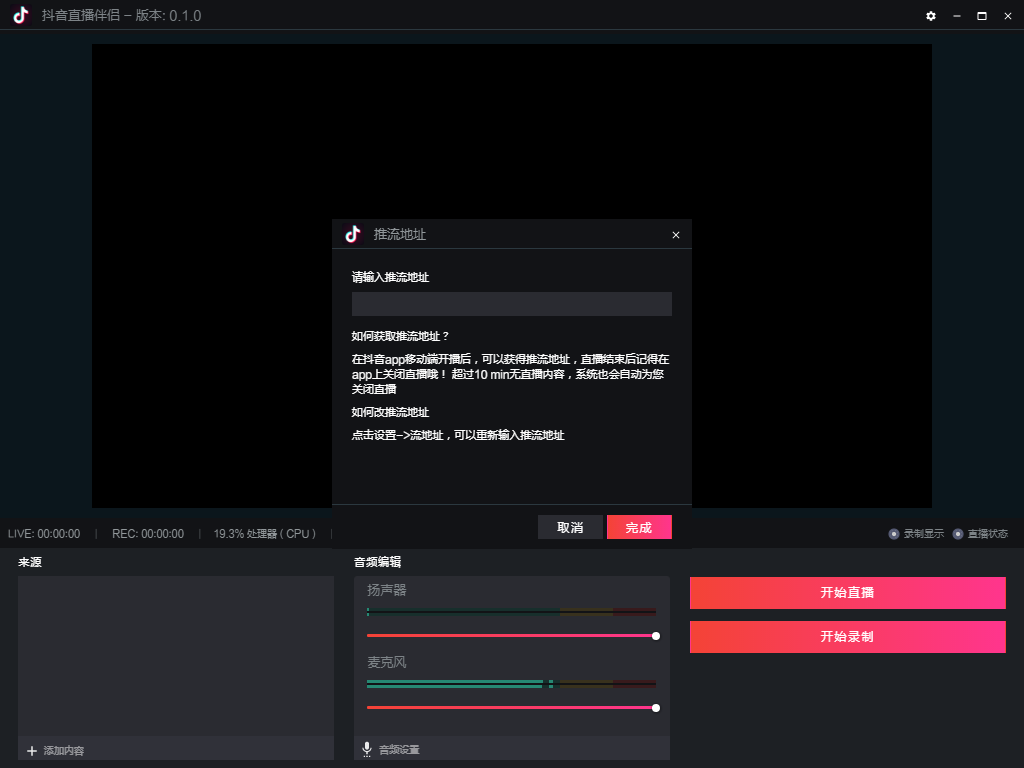Open the settings gear icon
Screen dimensions: 1024x768
pyautogui.click(x=930, y=16)
